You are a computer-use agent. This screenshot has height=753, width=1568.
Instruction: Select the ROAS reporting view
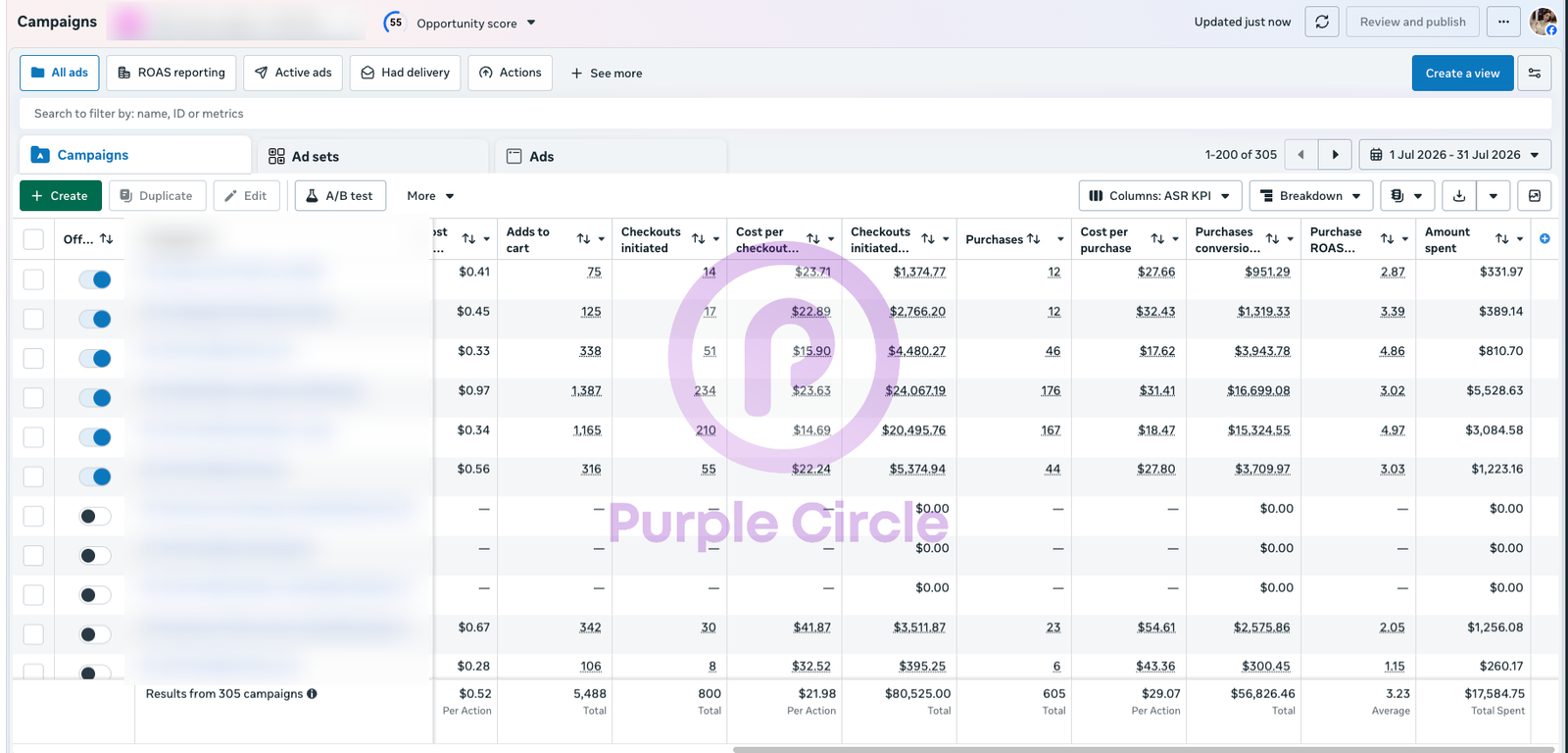171,73
